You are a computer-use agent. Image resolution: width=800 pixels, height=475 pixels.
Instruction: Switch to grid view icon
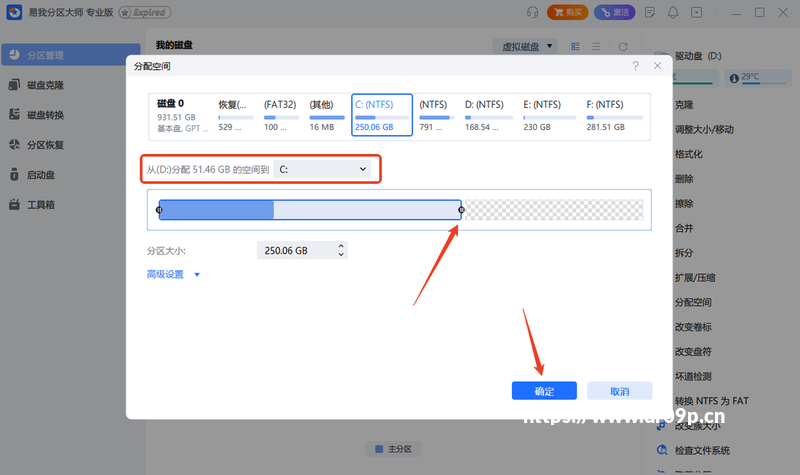[x=576, y=46]
